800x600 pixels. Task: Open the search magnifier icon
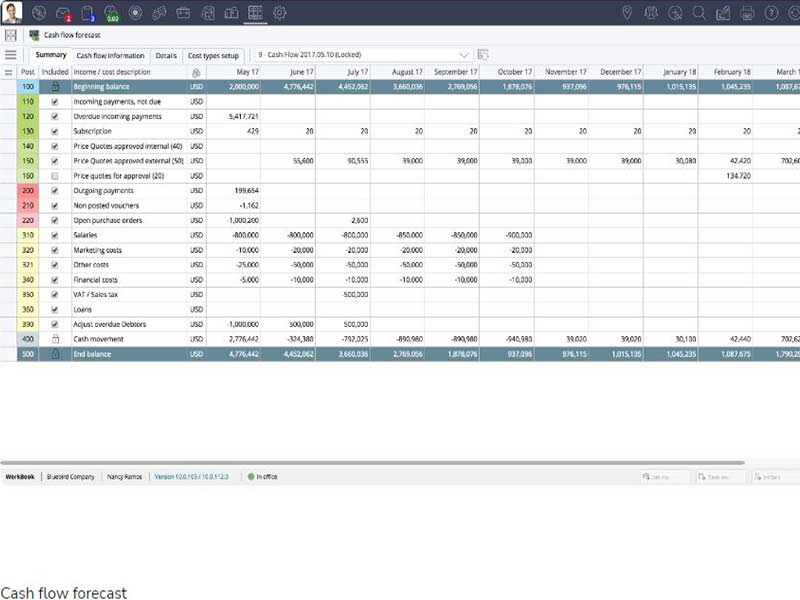click(x=700, y=12)
